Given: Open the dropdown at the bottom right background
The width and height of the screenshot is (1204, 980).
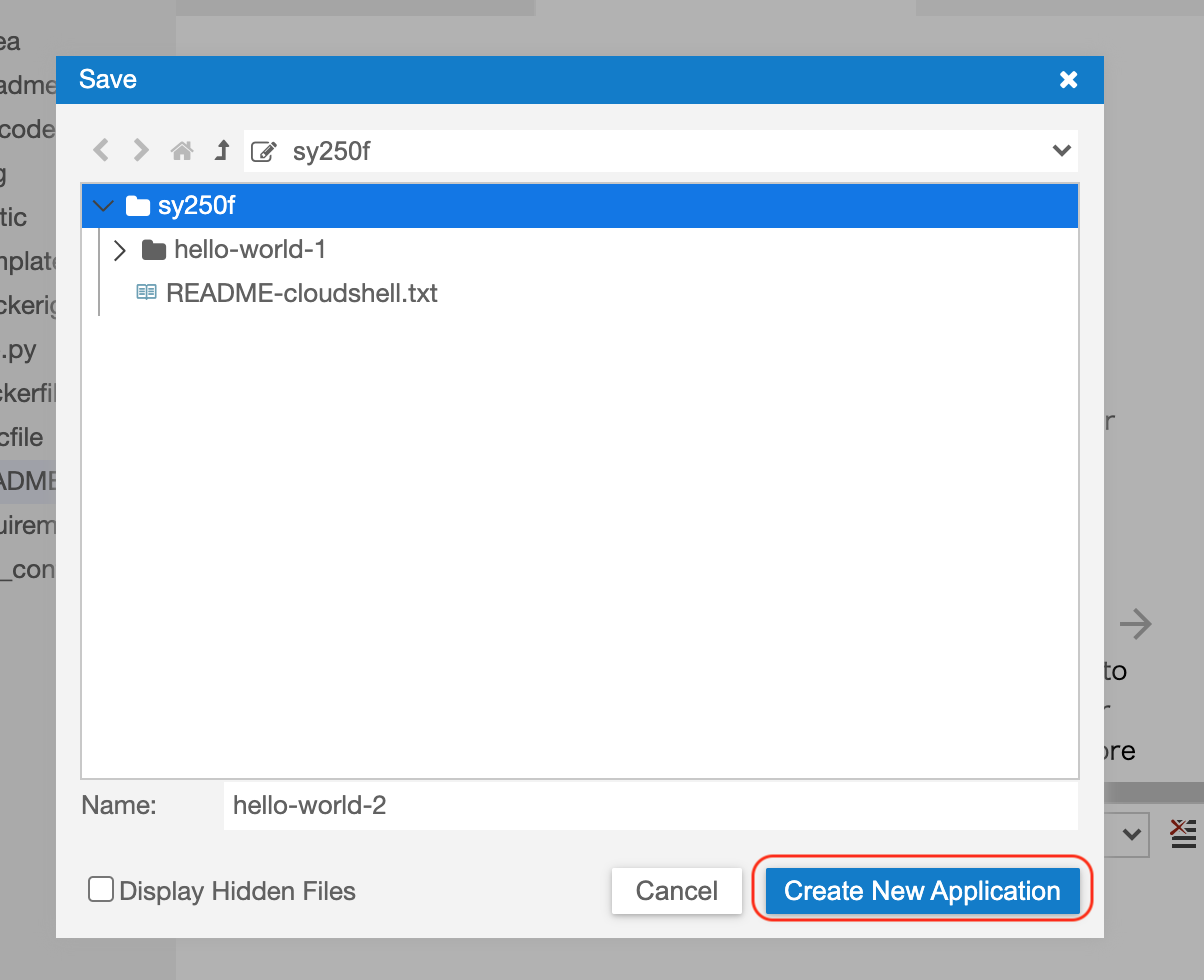Looking at the screenshot, I should click(1133, 834).
